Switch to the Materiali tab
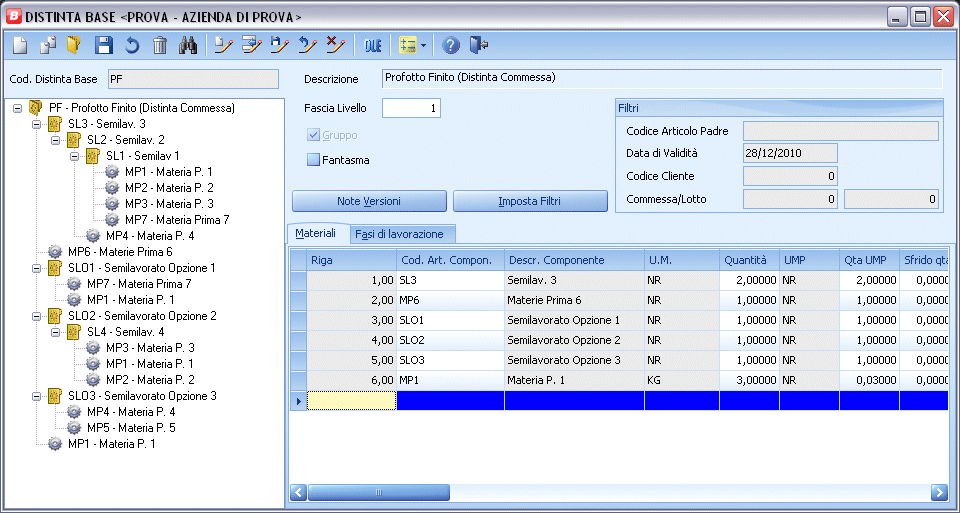Screen dimensions: 960x513 [x=316, y=233]
